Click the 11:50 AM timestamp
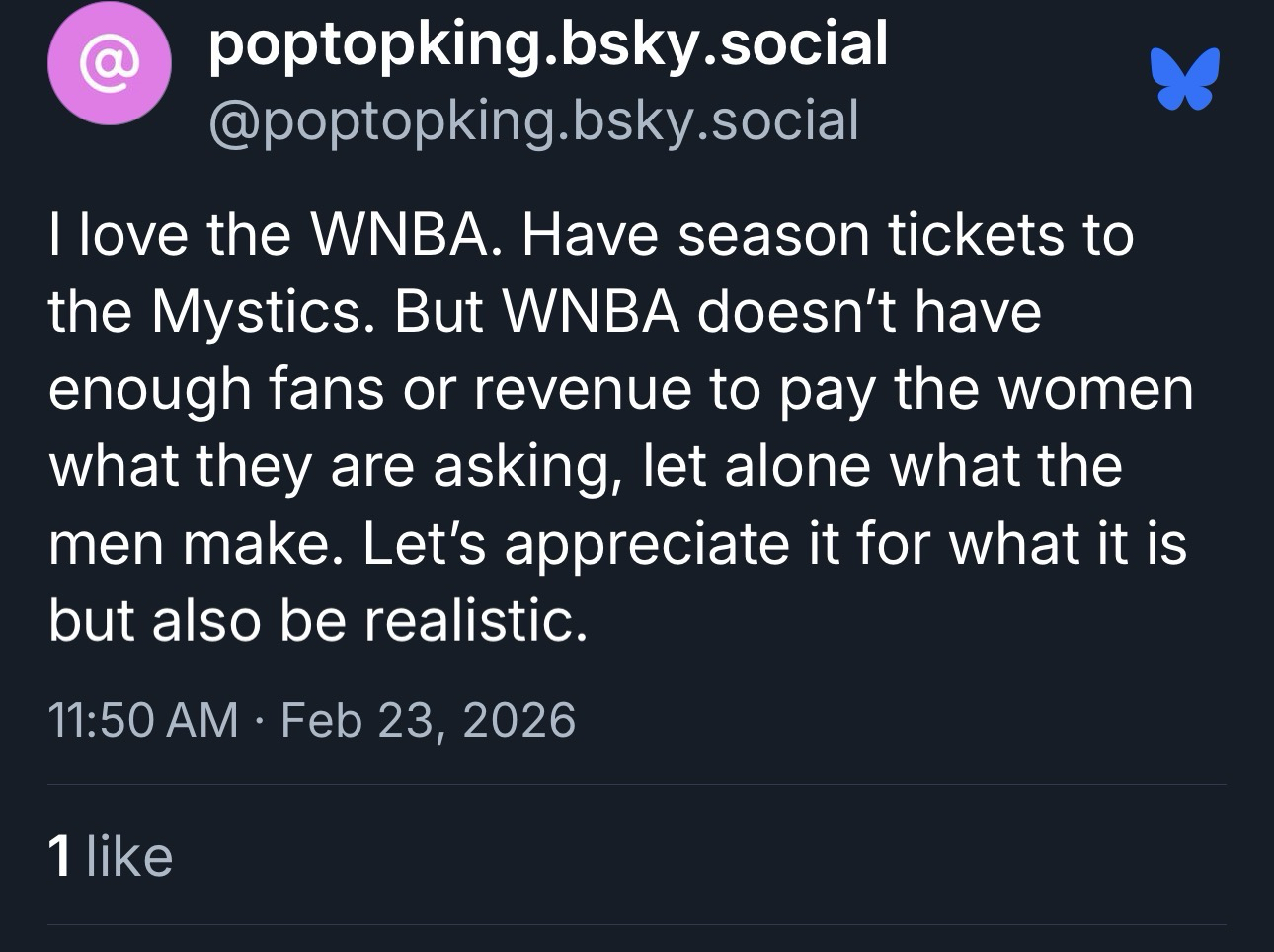 (143, 719)
